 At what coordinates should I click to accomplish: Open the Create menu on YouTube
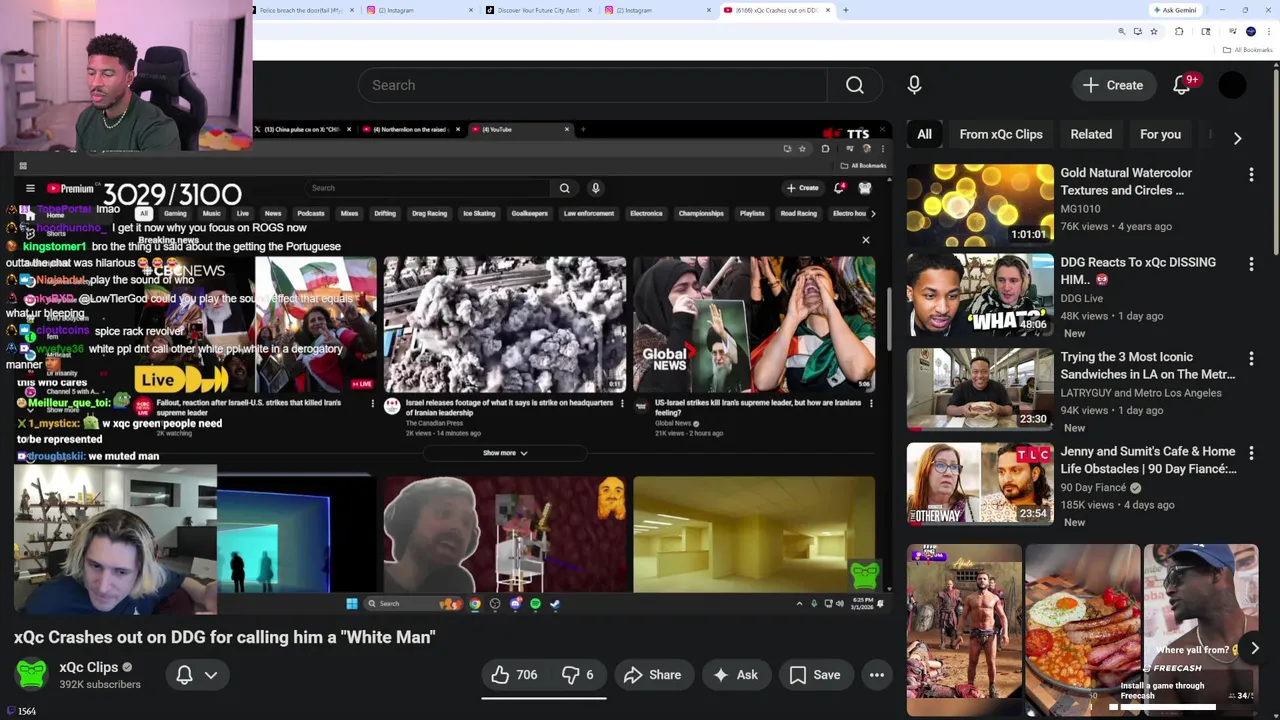[x=1113, y=85]
